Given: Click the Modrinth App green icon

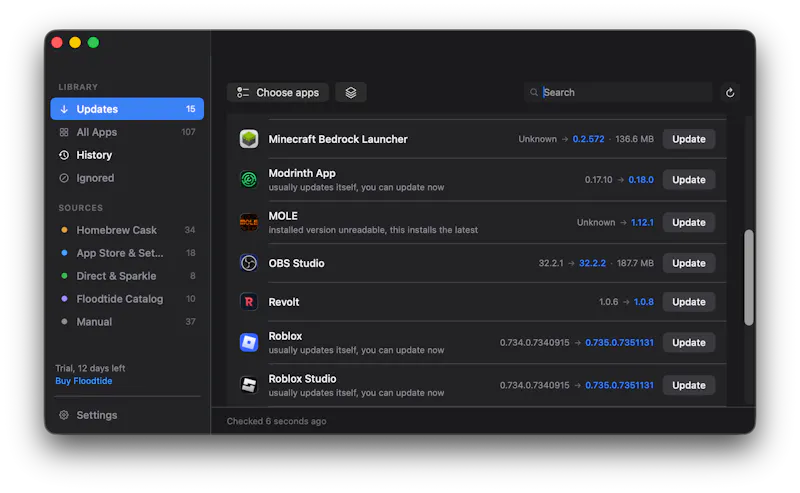Looking at the screenshot, I should point(249,180).
